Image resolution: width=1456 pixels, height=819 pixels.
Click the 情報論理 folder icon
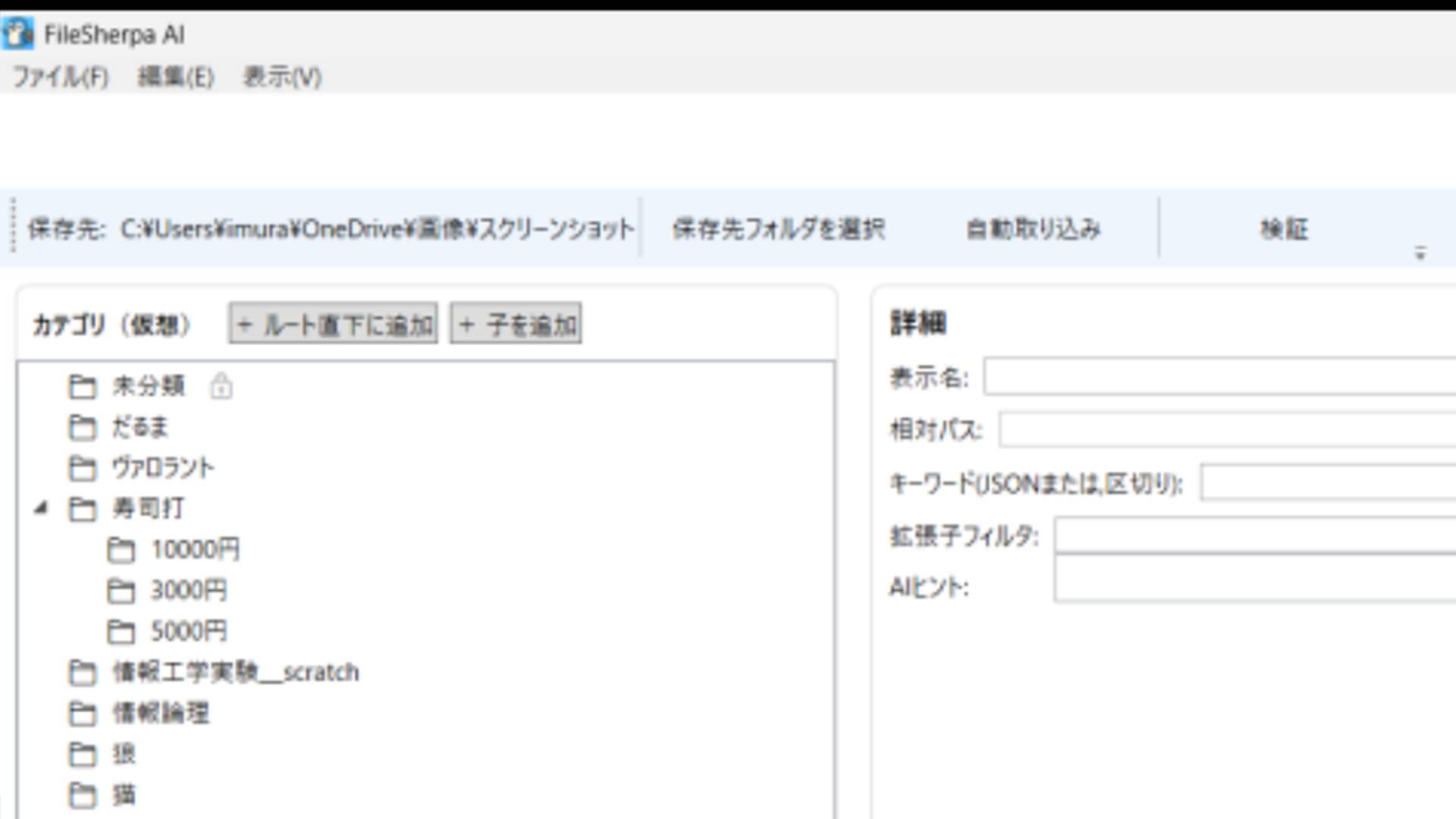(82, 714)
